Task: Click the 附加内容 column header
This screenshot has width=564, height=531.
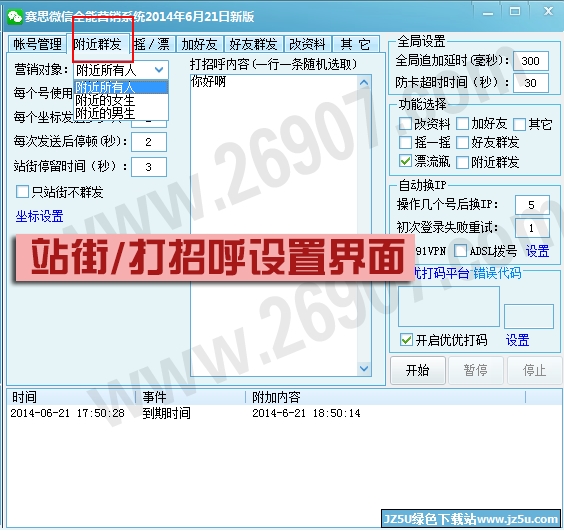Action: 386,398
